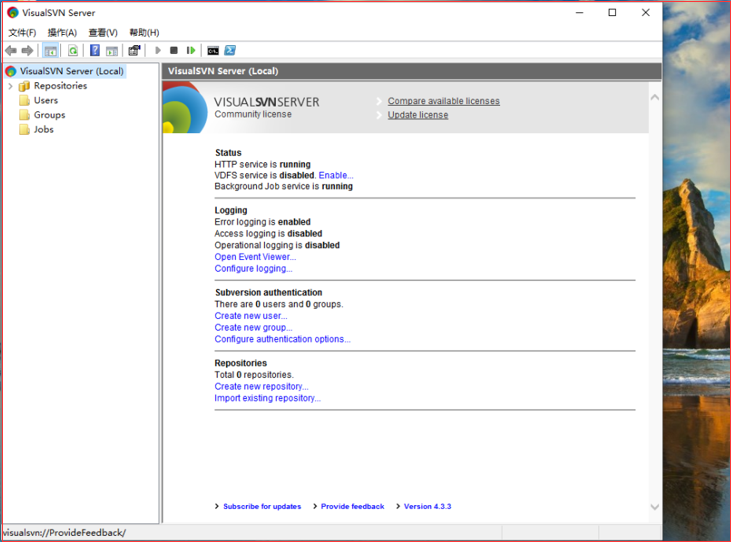
Task: Click 'HTTP service is running' text
Action: tap(262, 165)
